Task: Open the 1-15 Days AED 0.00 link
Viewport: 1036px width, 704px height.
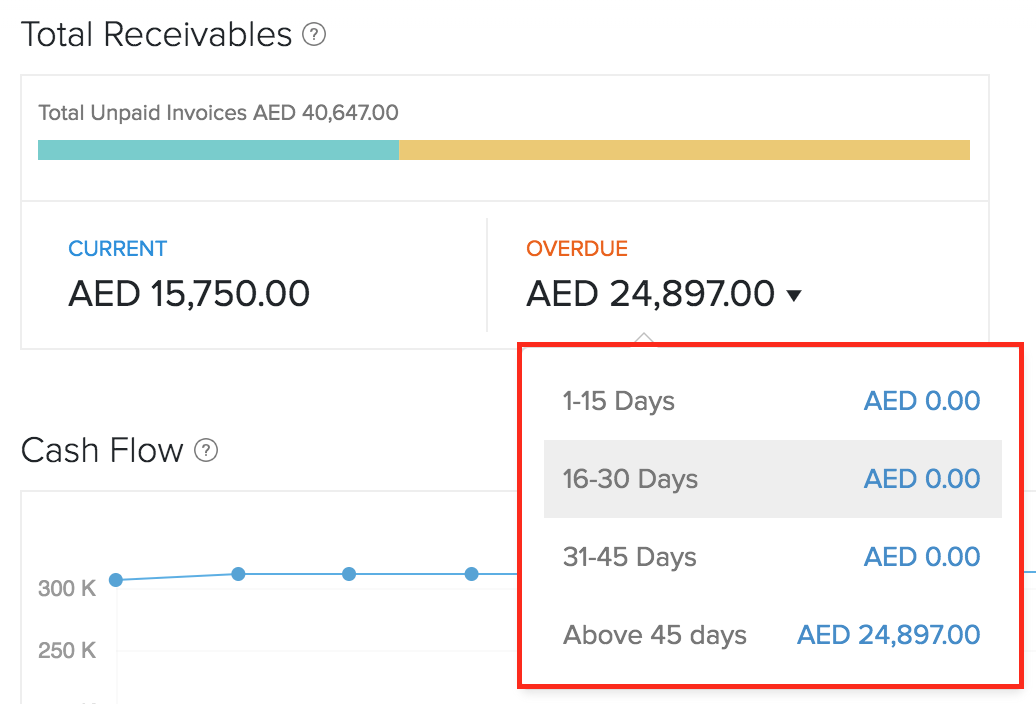Action: pyautogui.click(x=921, y=402)
